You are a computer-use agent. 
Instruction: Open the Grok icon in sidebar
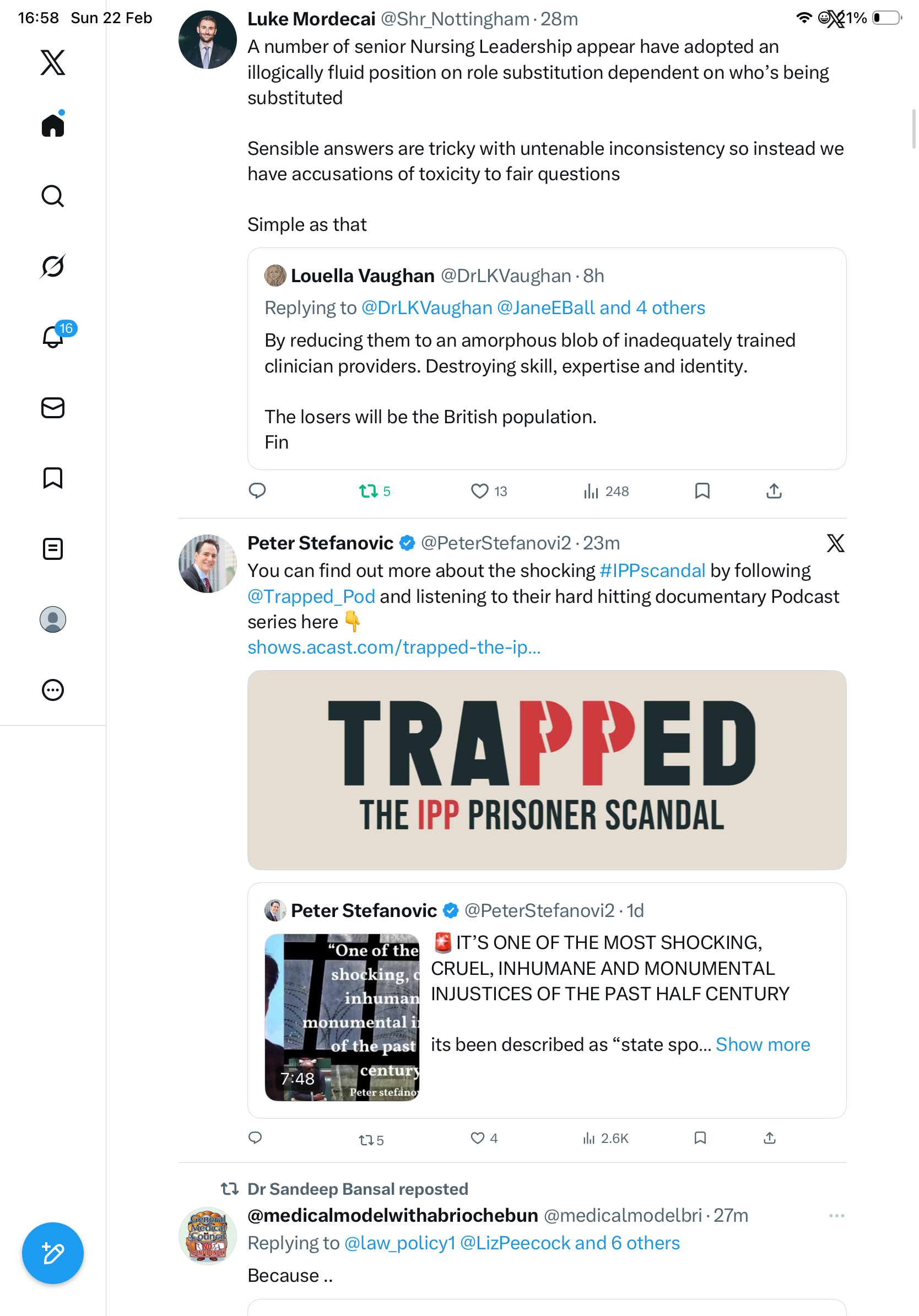tap(53, 267)
